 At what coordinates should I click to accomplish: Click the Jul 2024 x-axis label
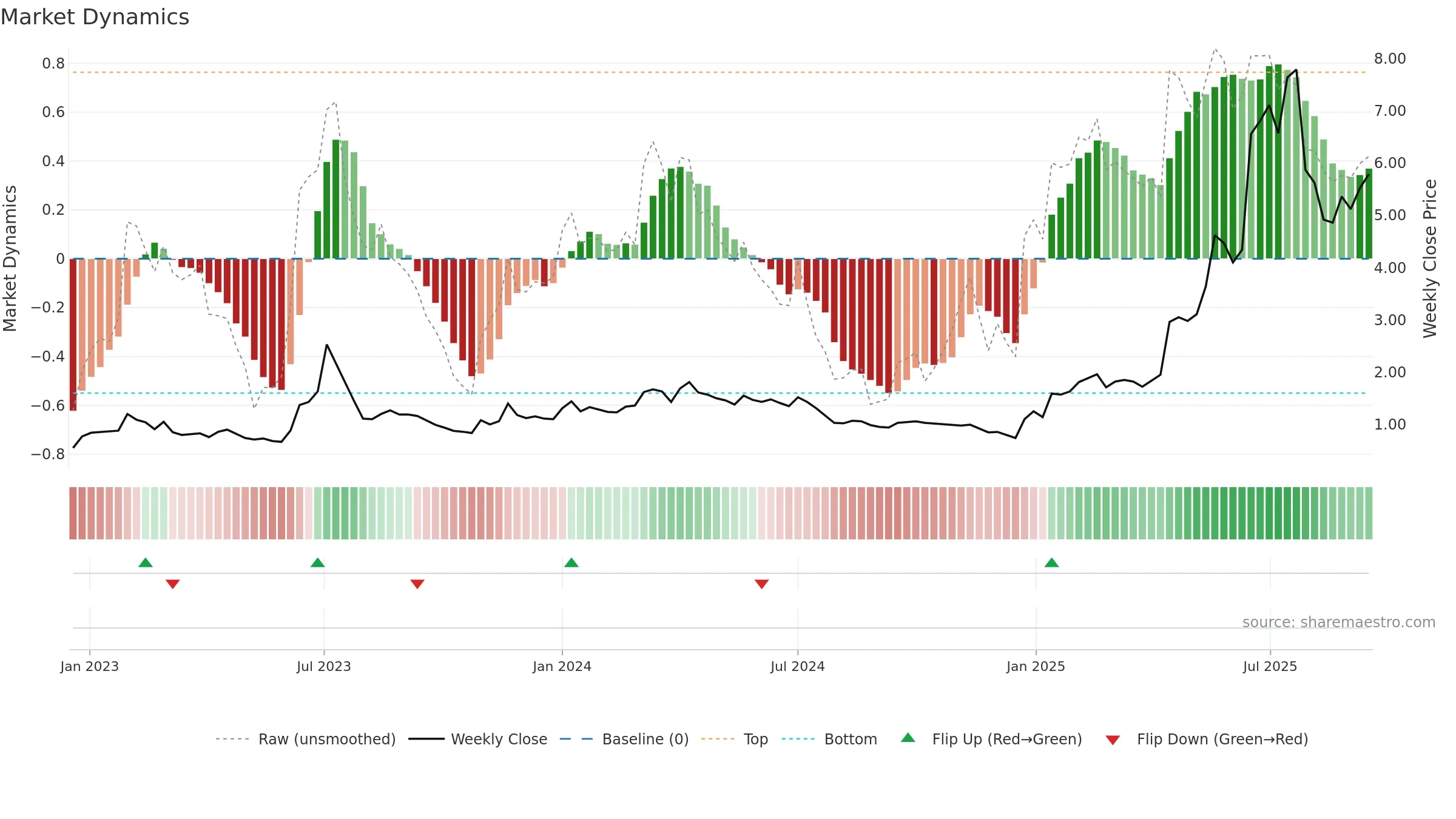(797, 666)
